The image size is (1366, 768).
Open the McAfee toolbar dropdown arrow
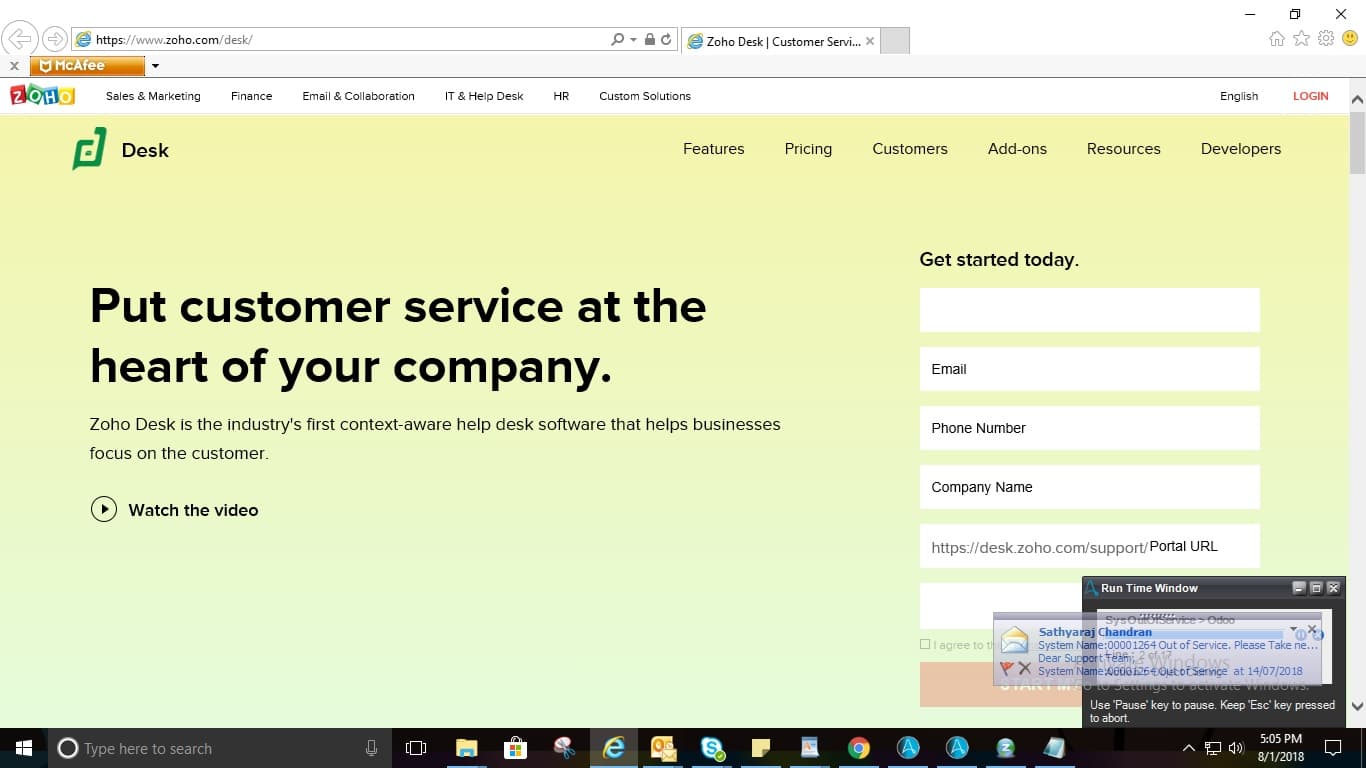(155, 66)
